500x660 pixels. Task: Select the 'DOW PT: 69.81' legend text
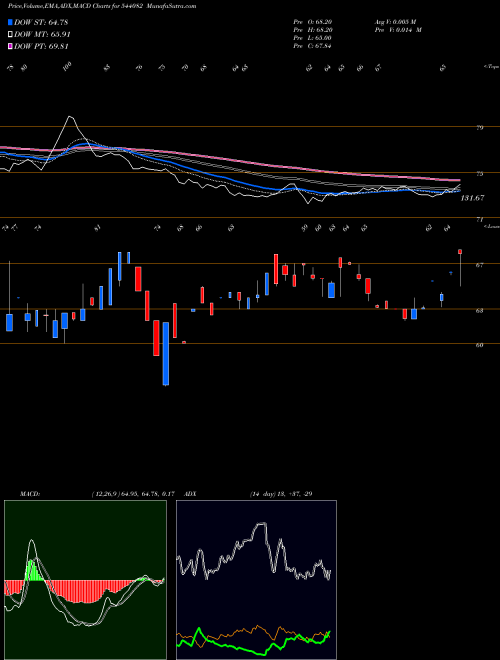[x=41, y=46]
